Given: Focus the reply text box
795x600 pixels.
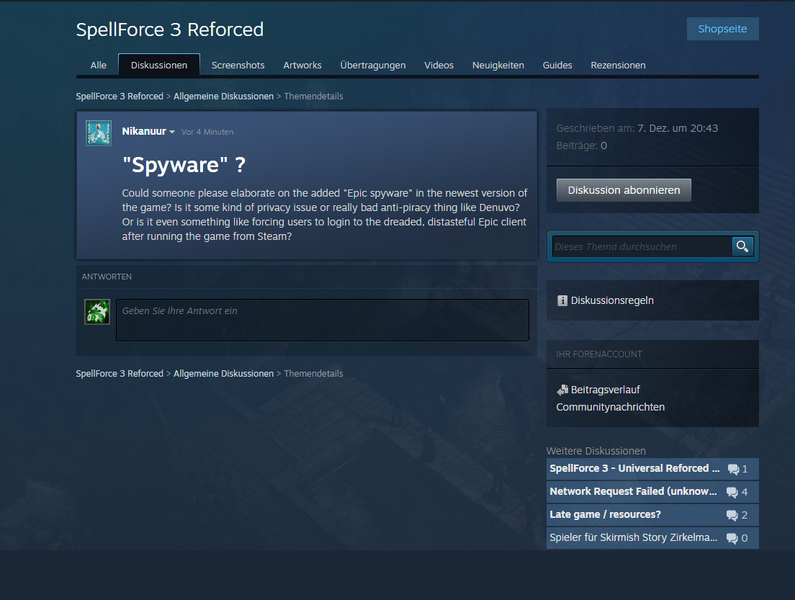Looking at the screenshot, I should pyautogui.click(x=322, y=320).
